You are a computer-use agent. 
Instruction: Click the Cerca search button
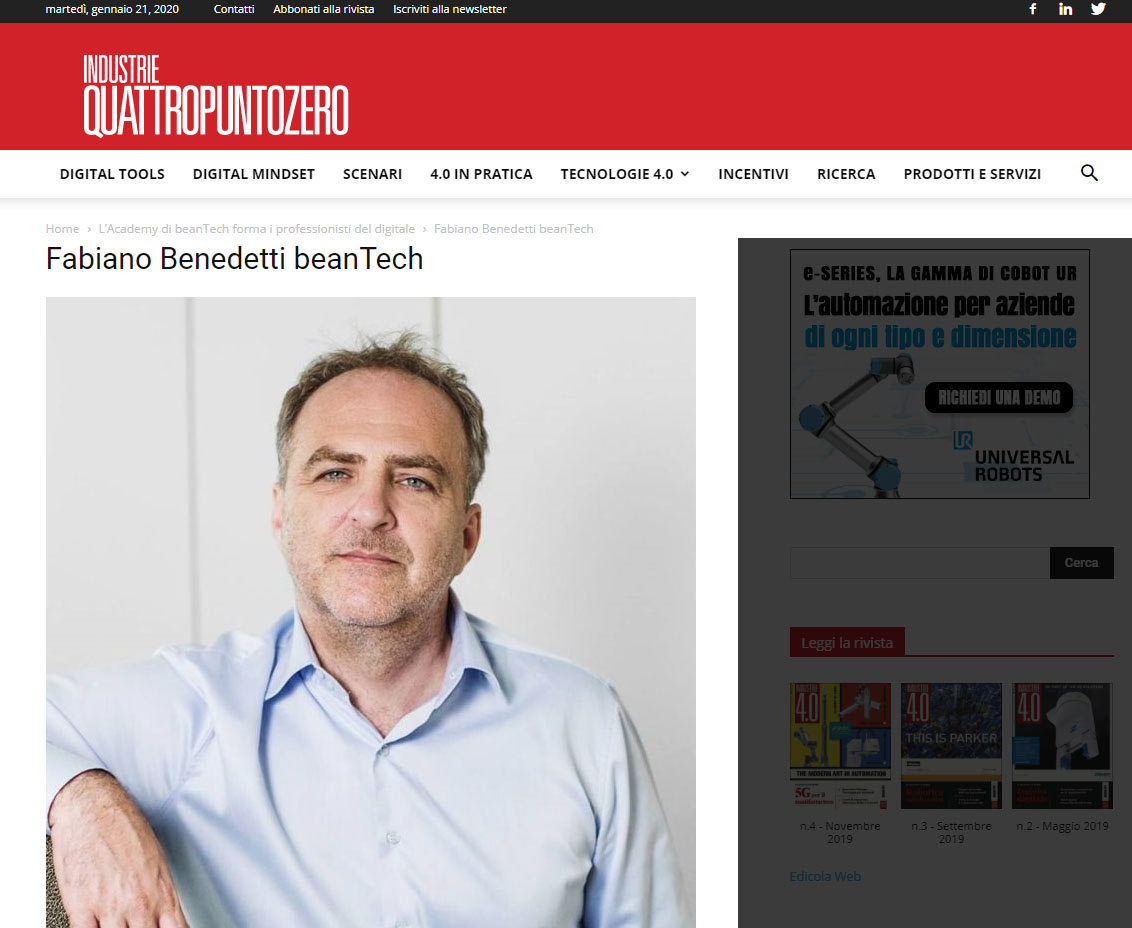(x=1081, y=563)
